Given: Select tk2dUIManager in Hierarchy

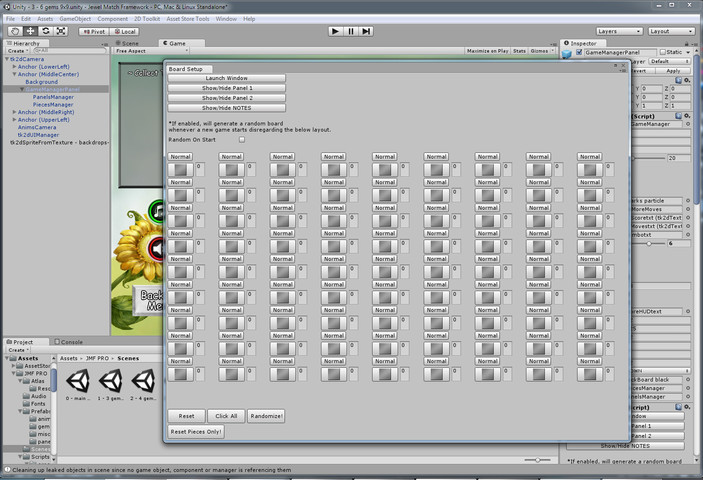Looking at the screenshot, I should [x=38, y=135].
